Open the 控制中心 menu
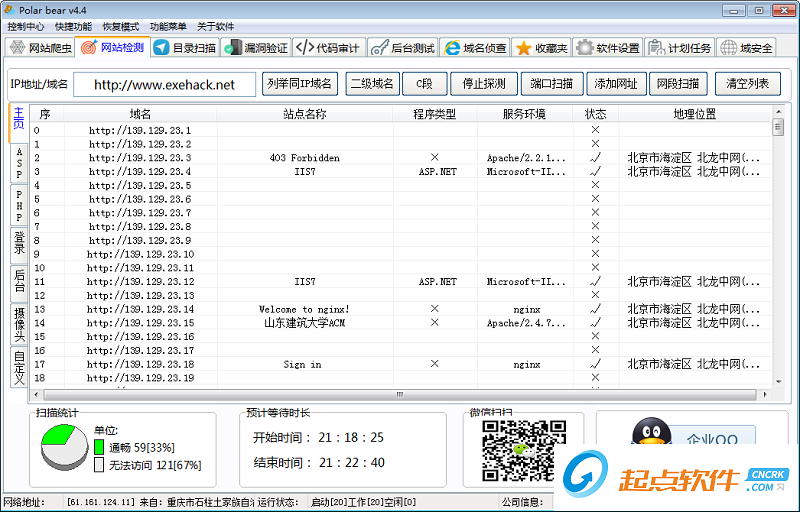This screenshot has height=512, width=800. tap(26, 27)
